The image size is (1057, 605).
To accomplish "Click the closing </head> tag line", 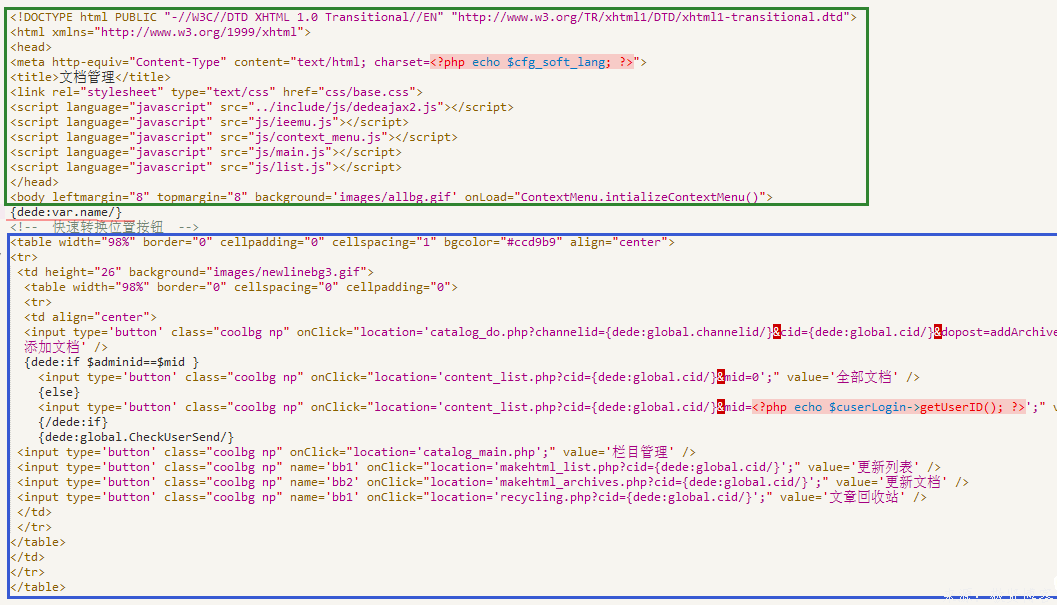I will point(34,182).
